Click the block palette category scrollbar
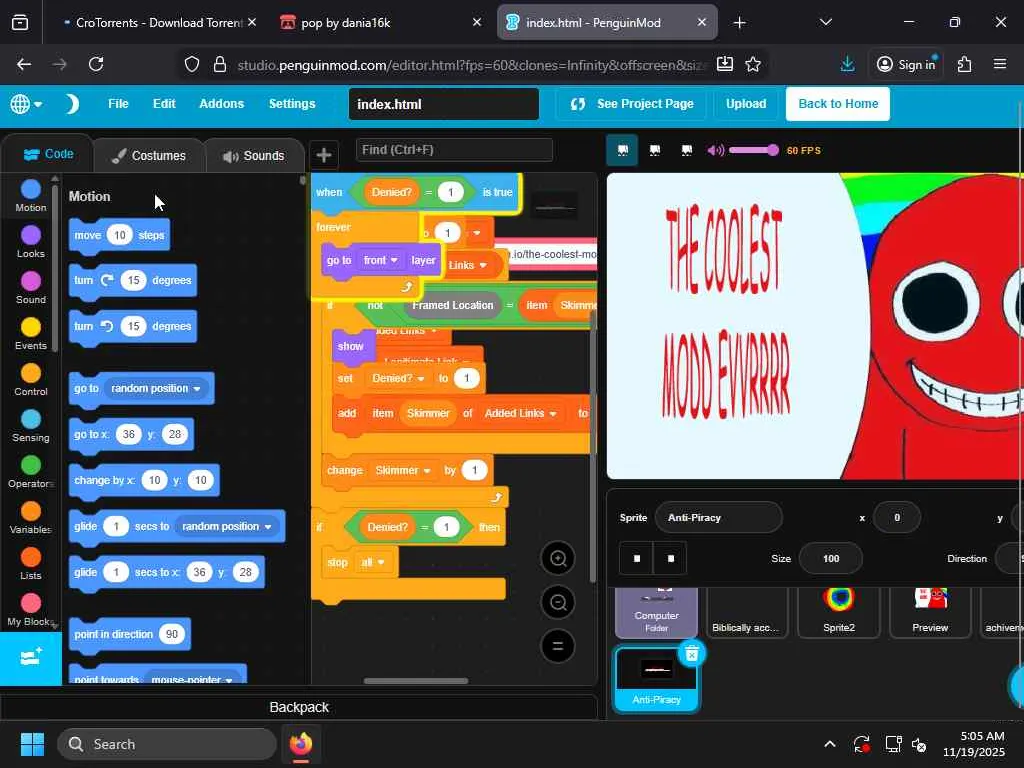This screenshot has height=768, width=1024. click(x=55, y=266)
